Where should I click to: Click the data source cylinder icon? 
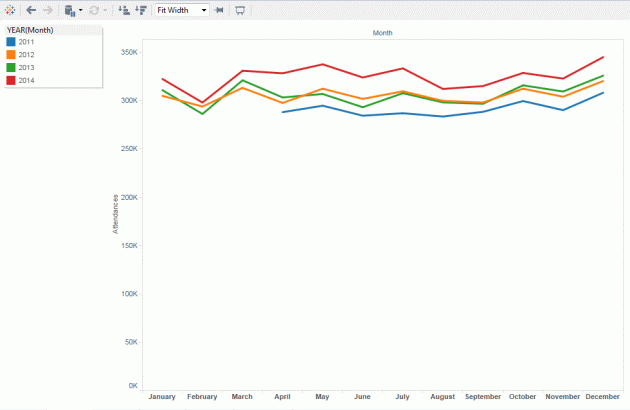click(x=69, y=10)
